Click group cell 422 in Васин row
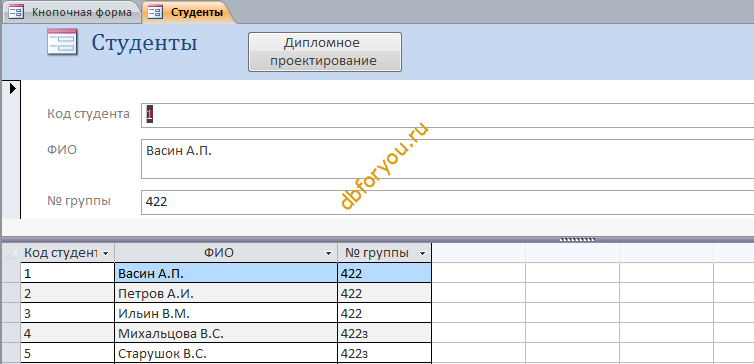Viewport: 754px width, 364px height. coord(384,273)
